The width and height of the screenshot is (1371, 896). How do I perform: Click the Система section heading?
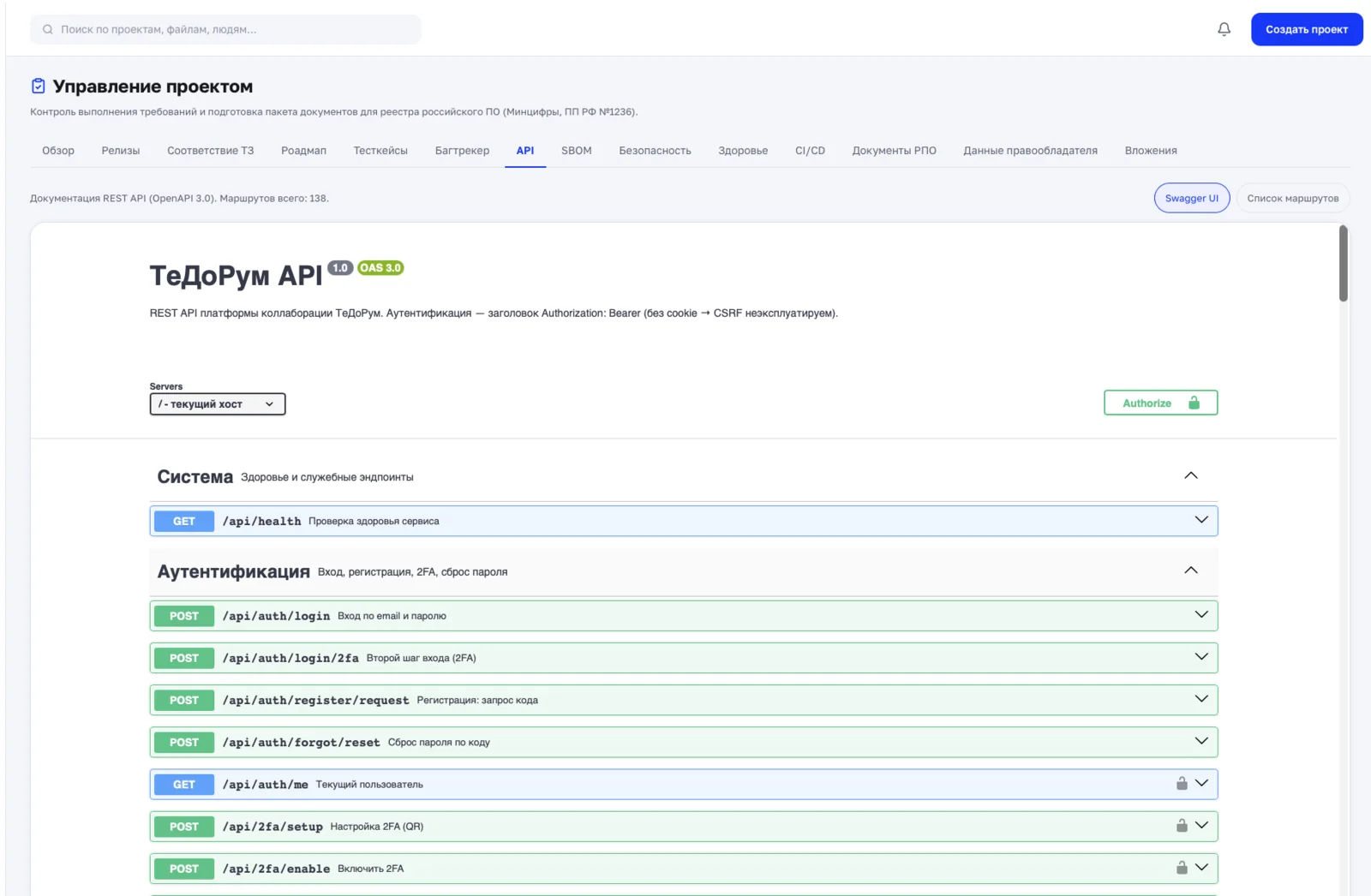[x=195, y=477]
